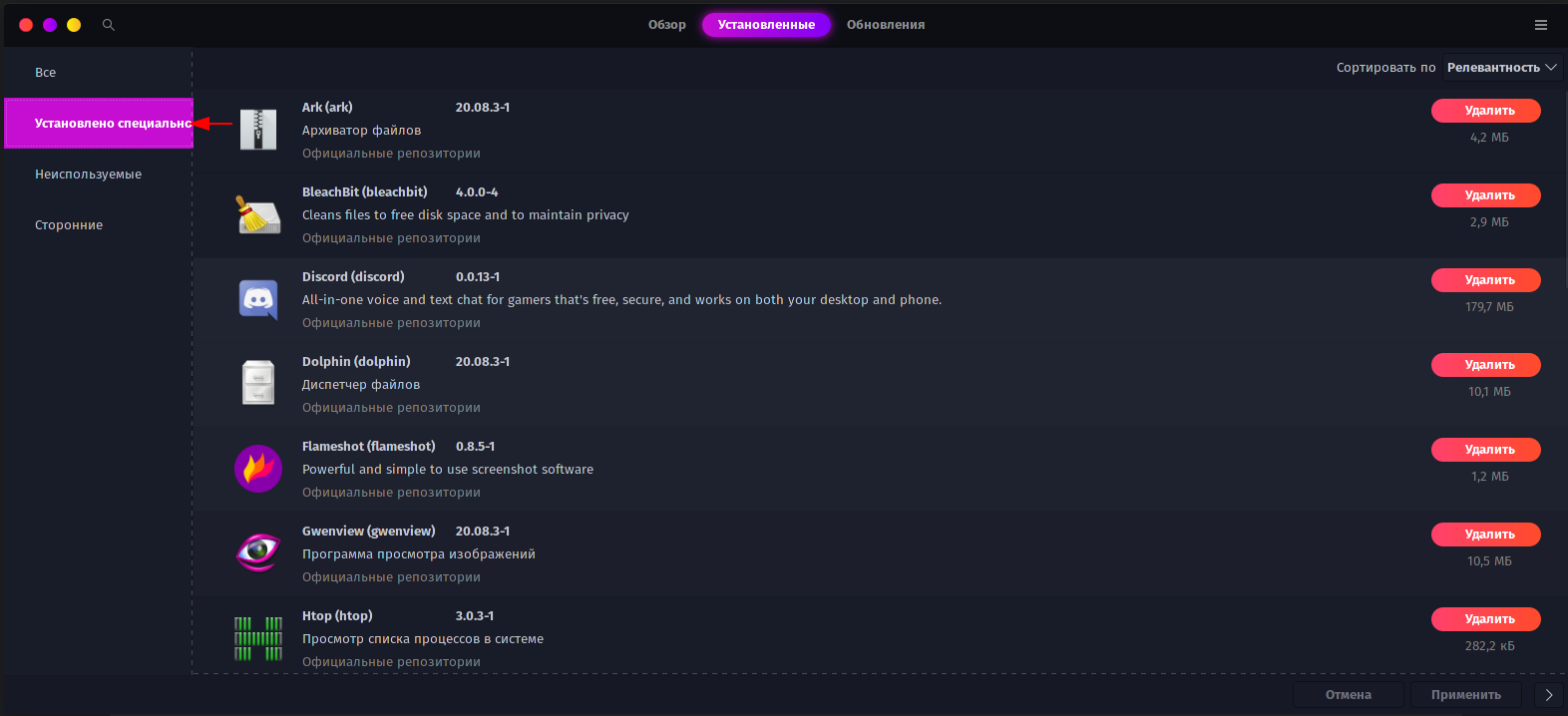Click Удалить for BleachBit
The width and height of the screenshot is (1568, 716).
1486,195
